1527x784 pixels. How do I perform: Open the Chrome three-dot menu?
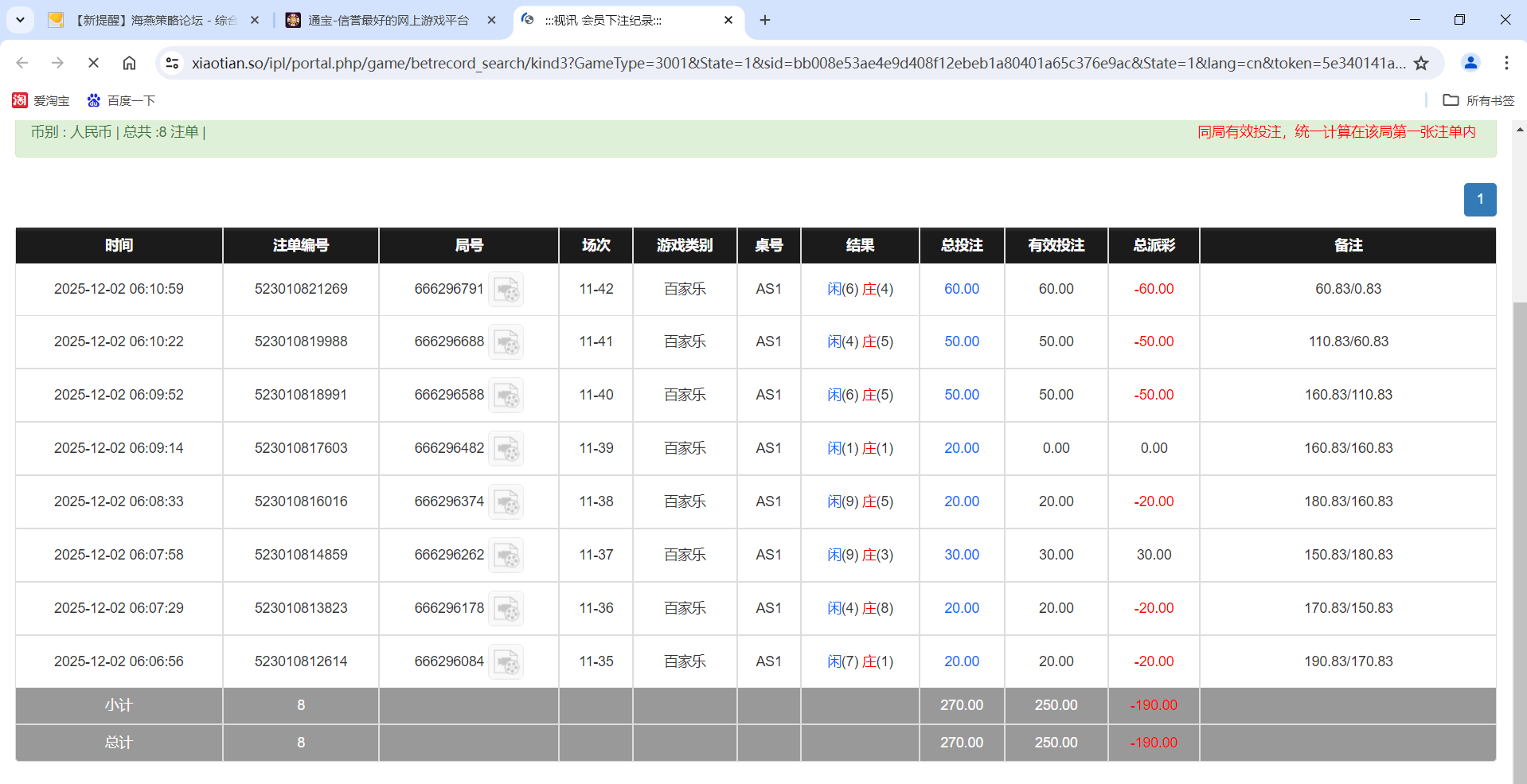pyautogui.click(x=1507, y=63)
